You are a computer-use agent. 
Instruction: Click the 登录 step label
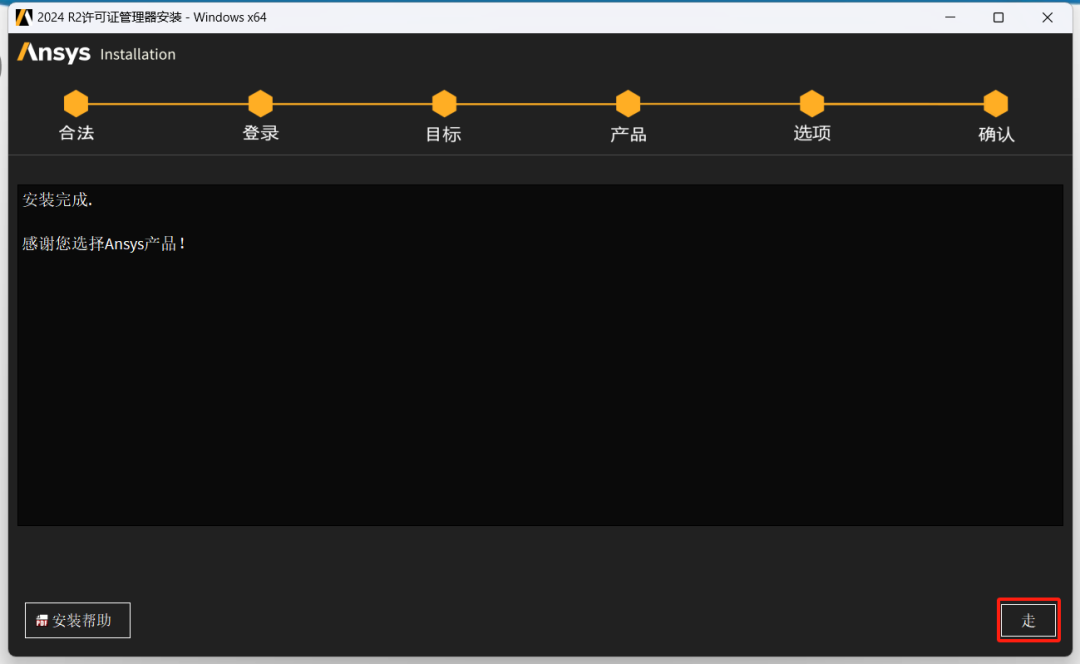(x=260, y=134)
